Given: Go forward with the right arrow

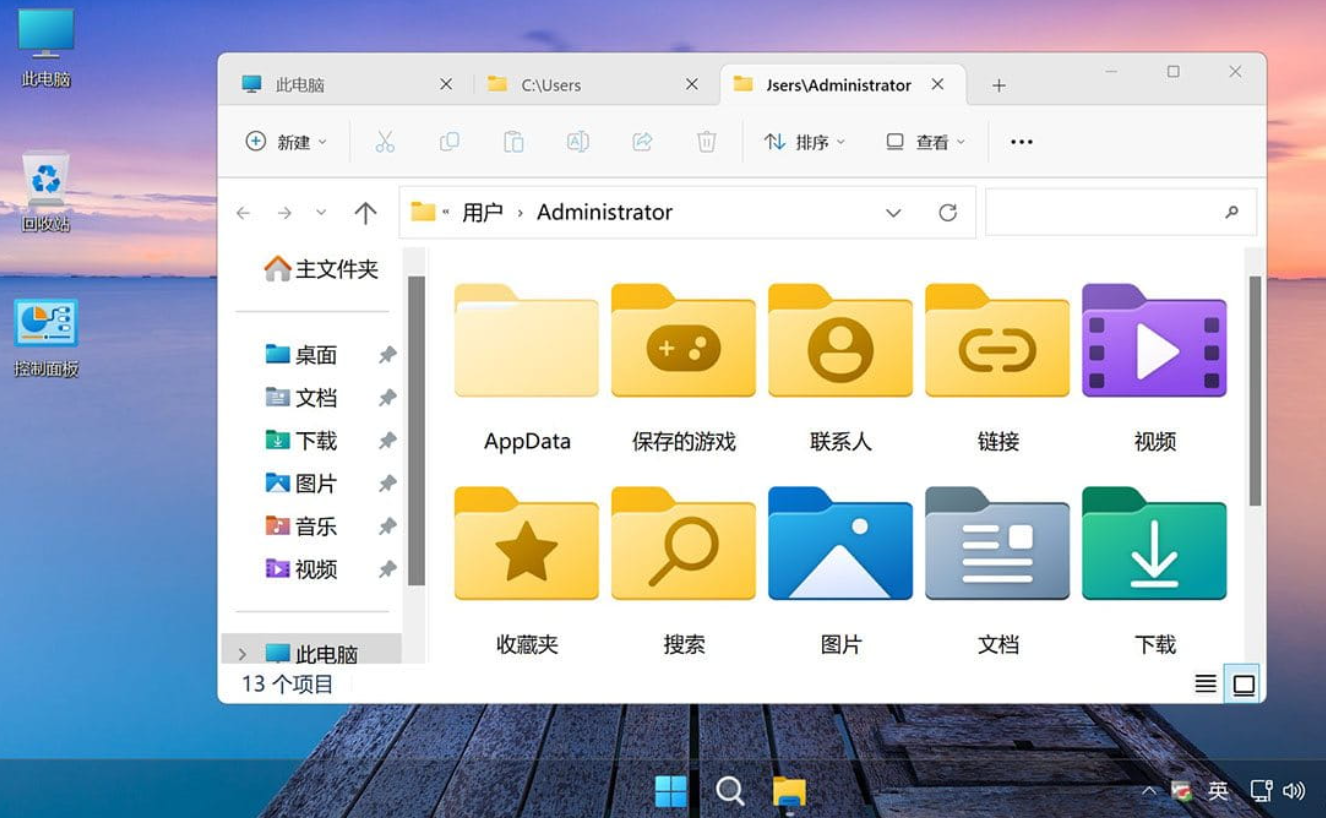Looking at the screenshot, I should coord(284,213).
